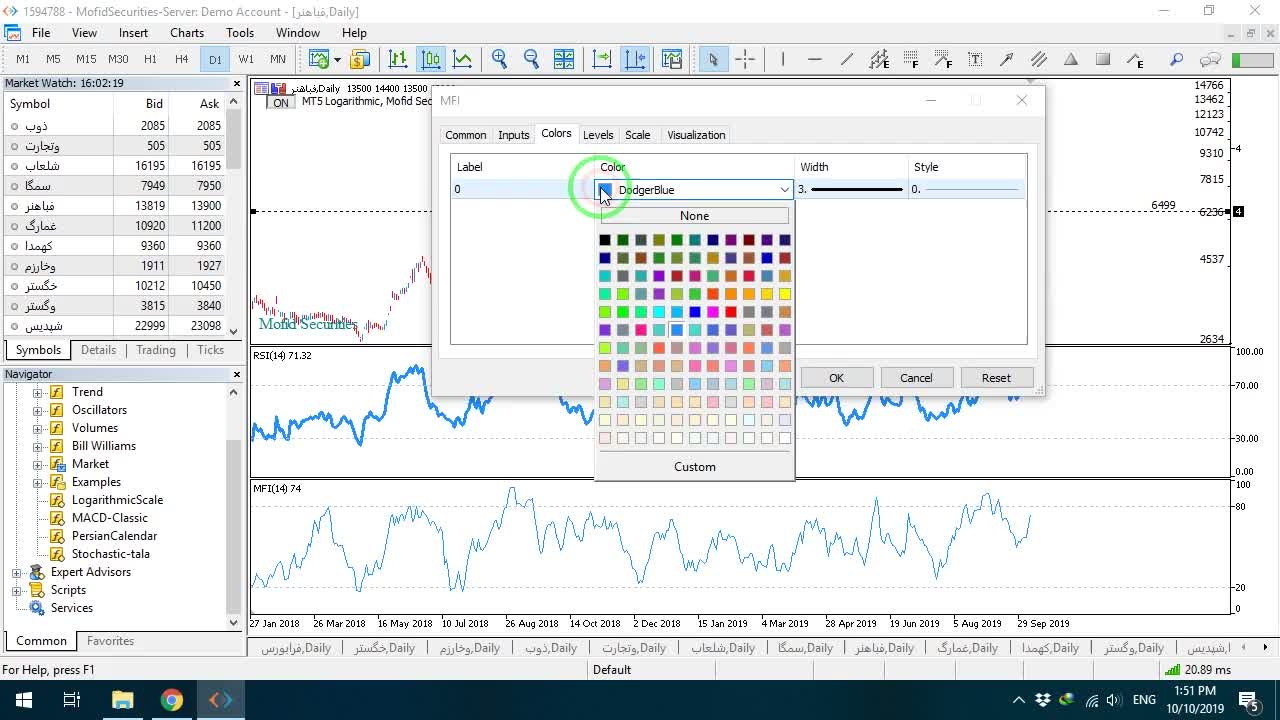Expand the Oscillators node
This screenshot has width=1280, height=720.
tap(38, 410)
